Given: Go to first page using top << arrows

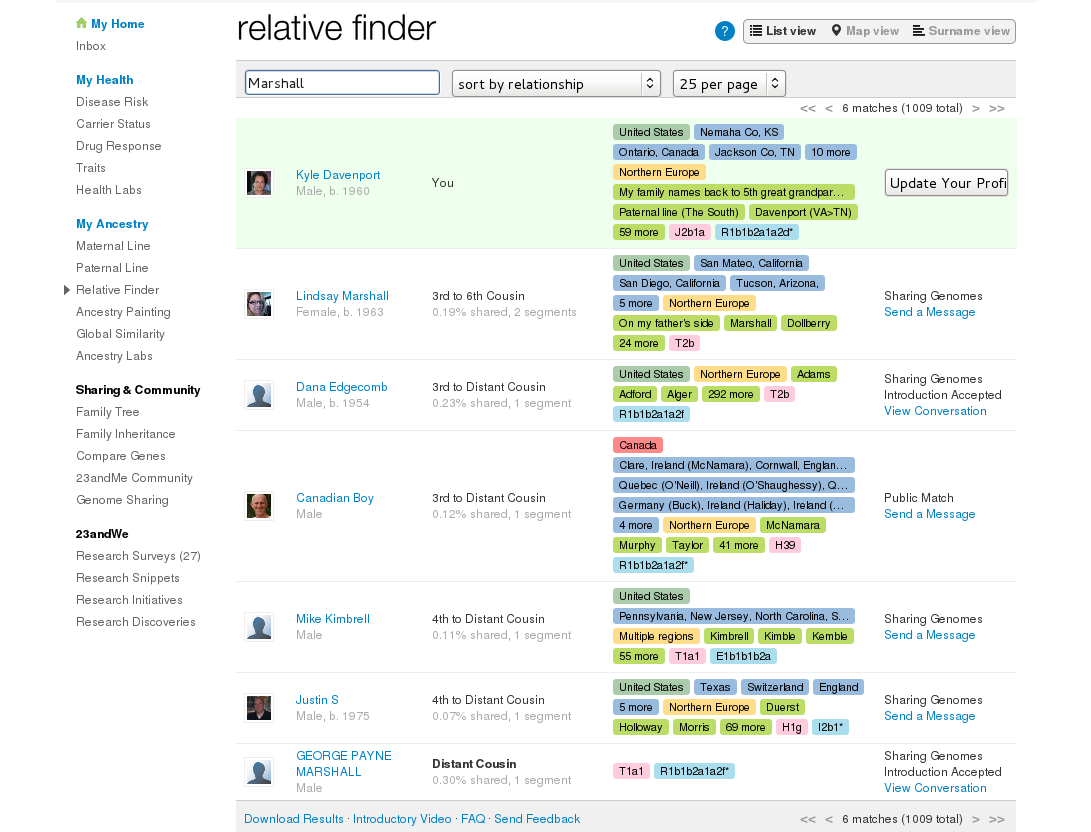Looking at the screenshot, I should click(x=807, y=109).
